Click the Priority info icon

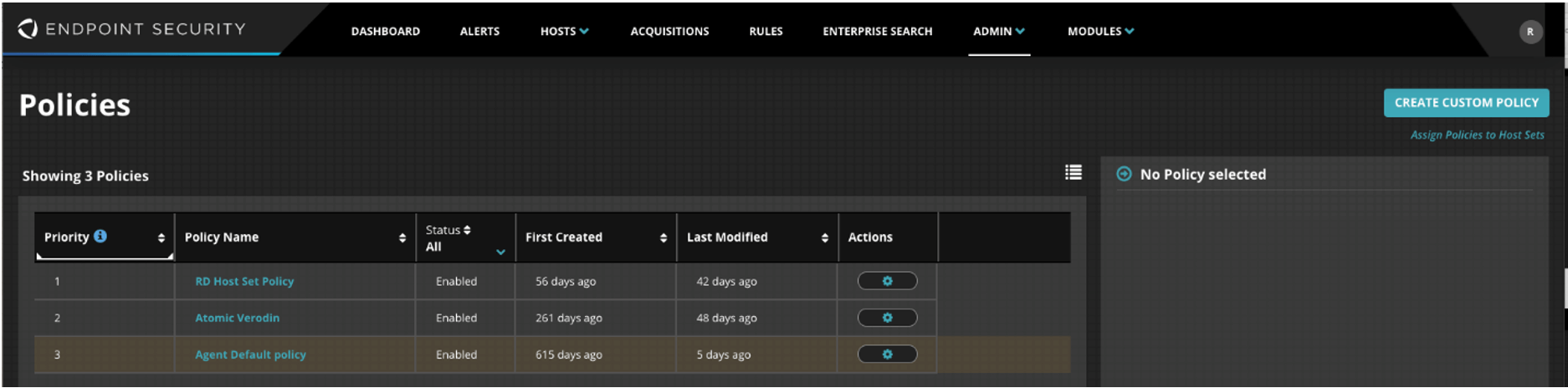[x=100, y=236]
